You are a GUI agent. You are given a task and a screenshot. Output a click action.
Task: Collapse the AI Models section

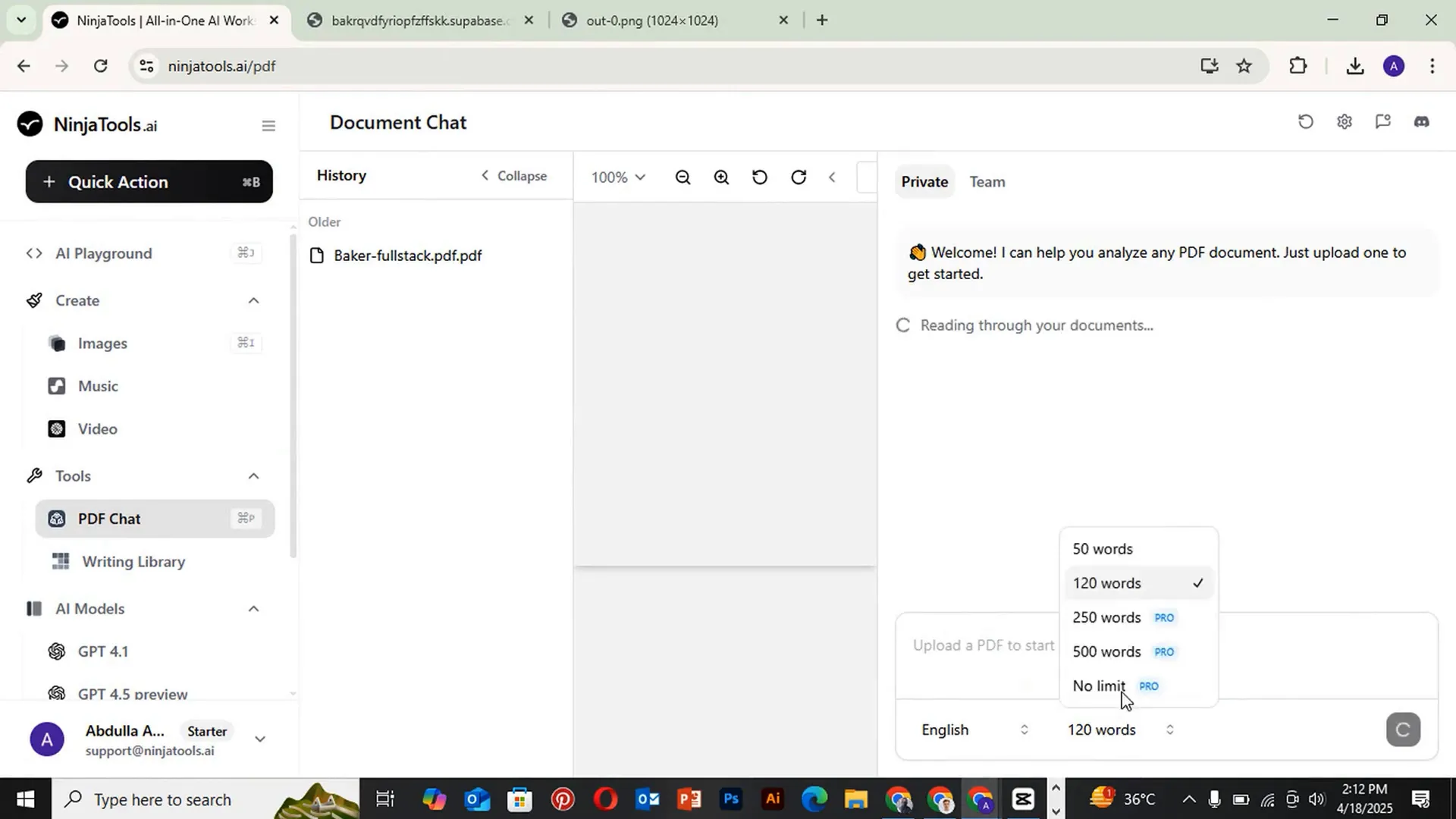click(253, 609)
